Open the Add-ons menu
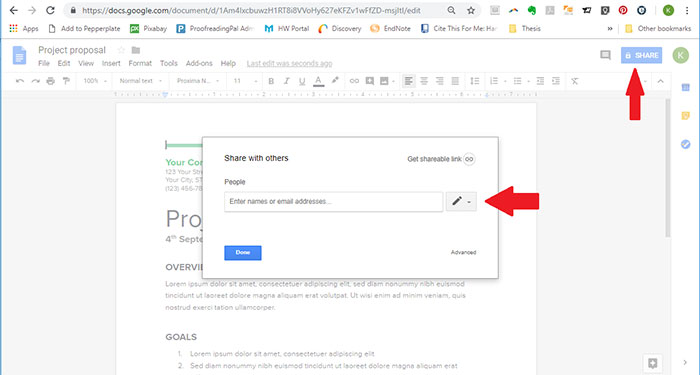700x375 pixels. [199, 63]
